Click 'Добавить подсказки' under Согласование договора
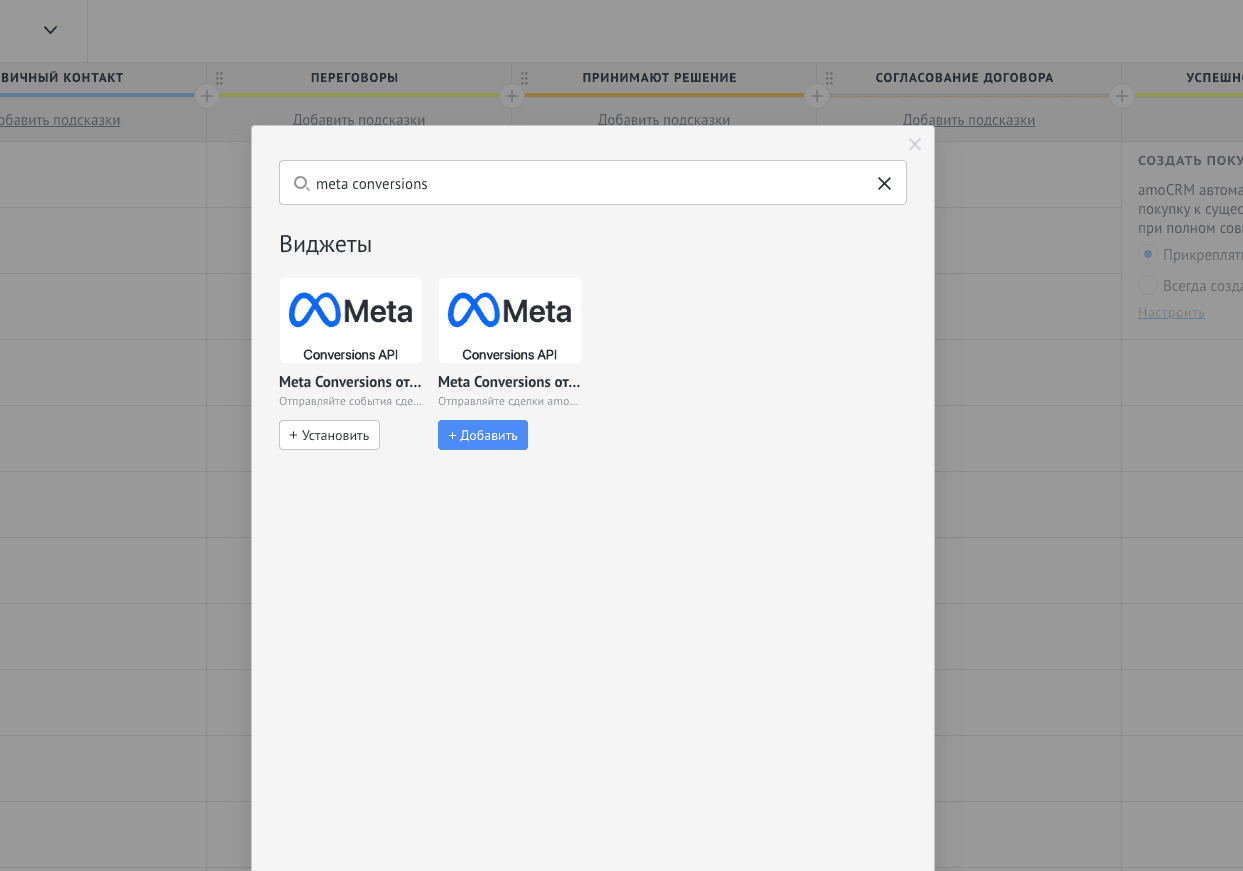The image size is (1243, 871). click(x=969, y=120)
